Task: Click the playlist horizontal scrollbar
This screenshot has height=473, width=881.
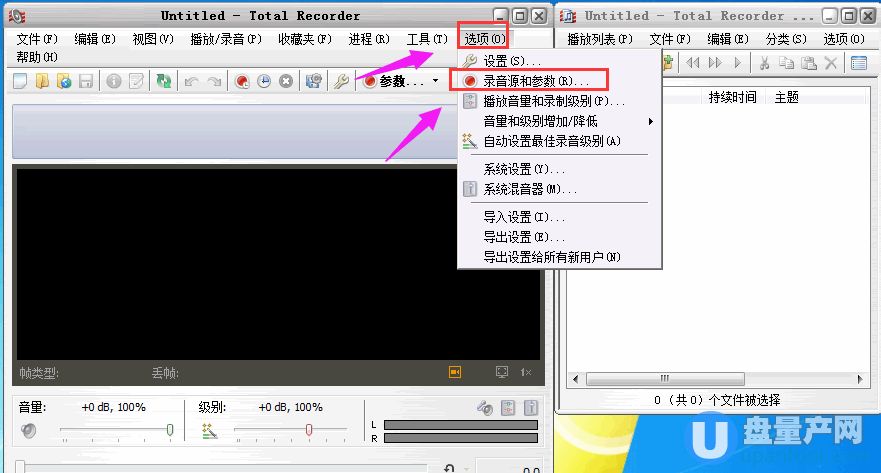Action: 717,379
